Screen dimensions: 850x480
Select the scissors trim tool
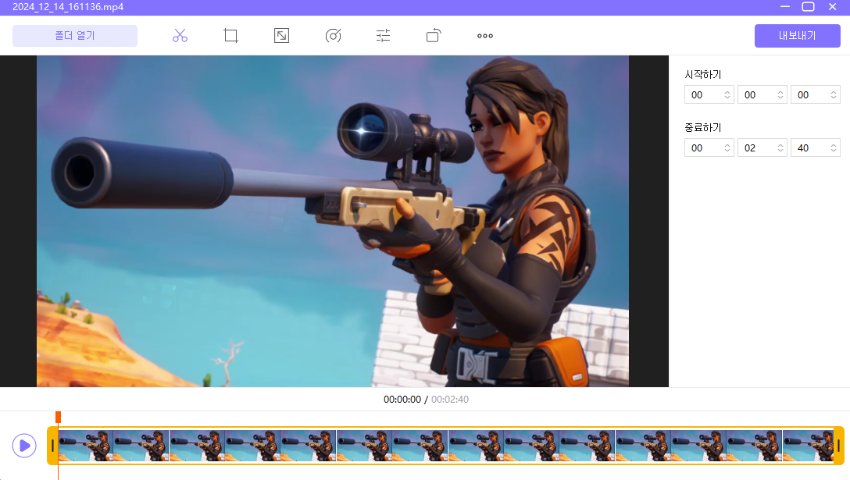(x=180, y=36)
